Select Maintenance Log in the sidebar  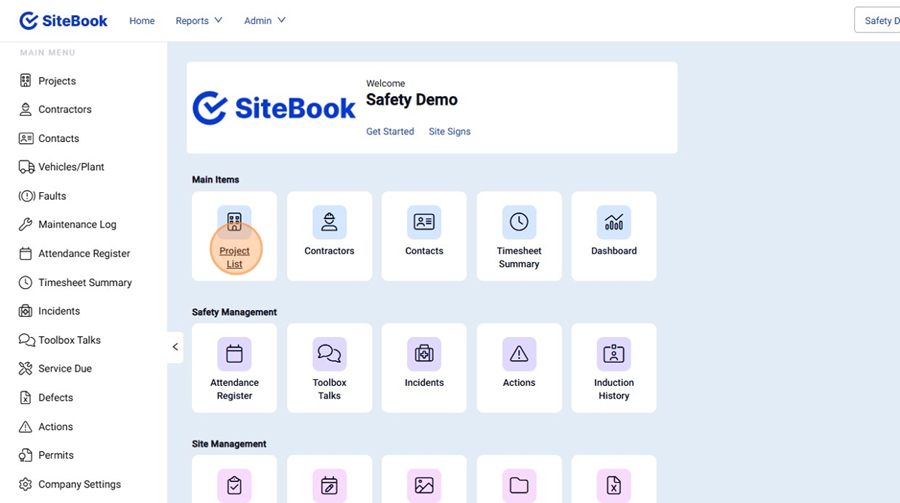point(77,225)
